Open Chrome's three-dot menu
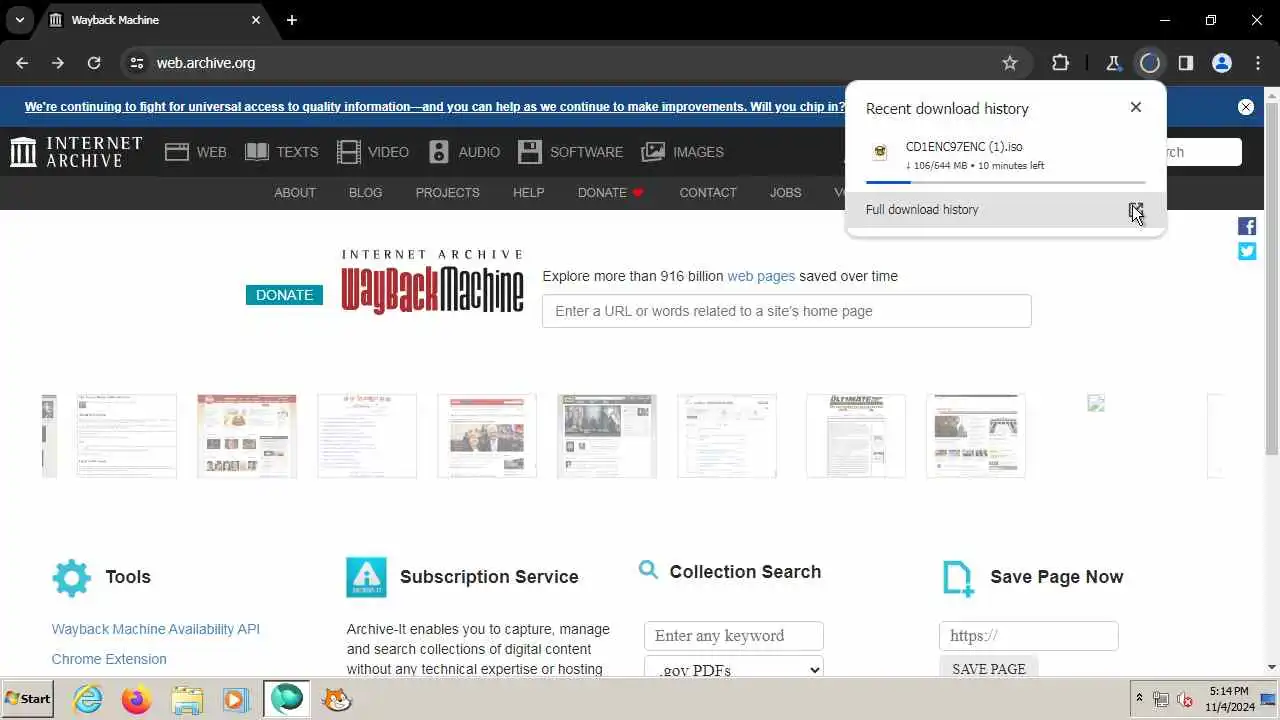 coord(1258,63)
